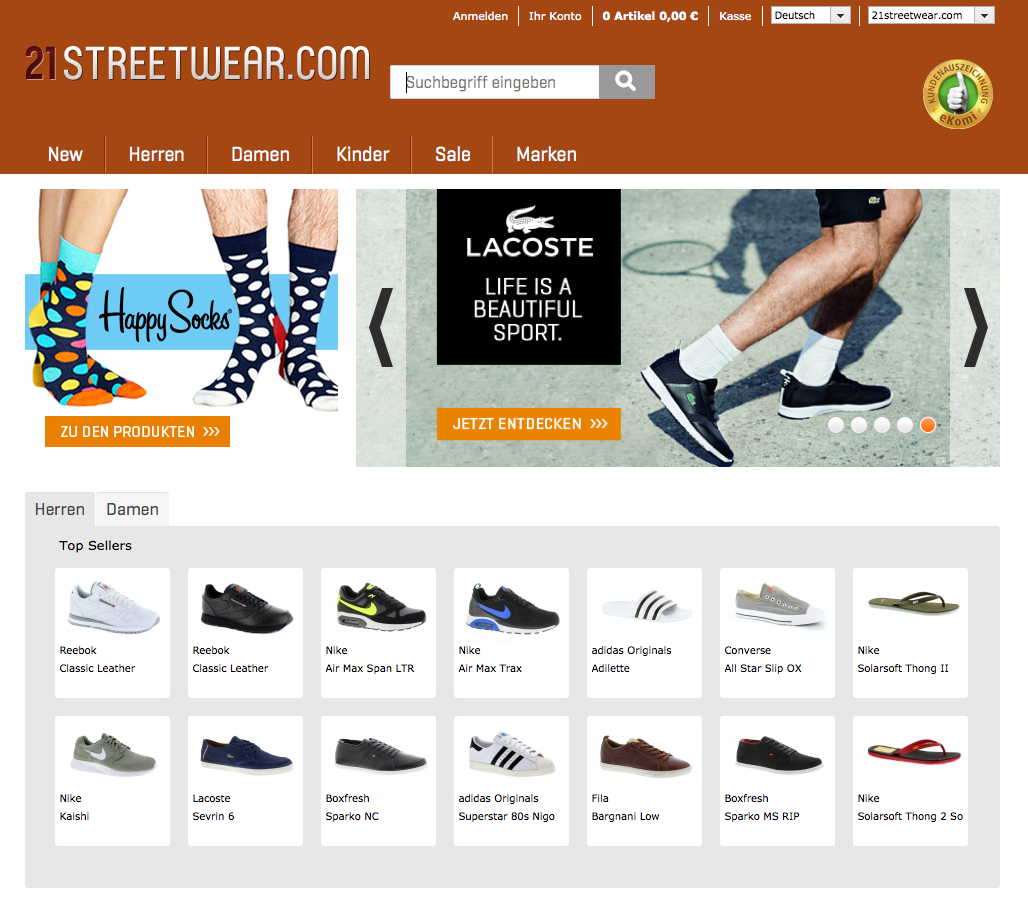Image resolution: width=1028 pixels, height=909 pixels.
Task: Open the Converse All Star Slip OX product
Action: (x=778, y=633)
